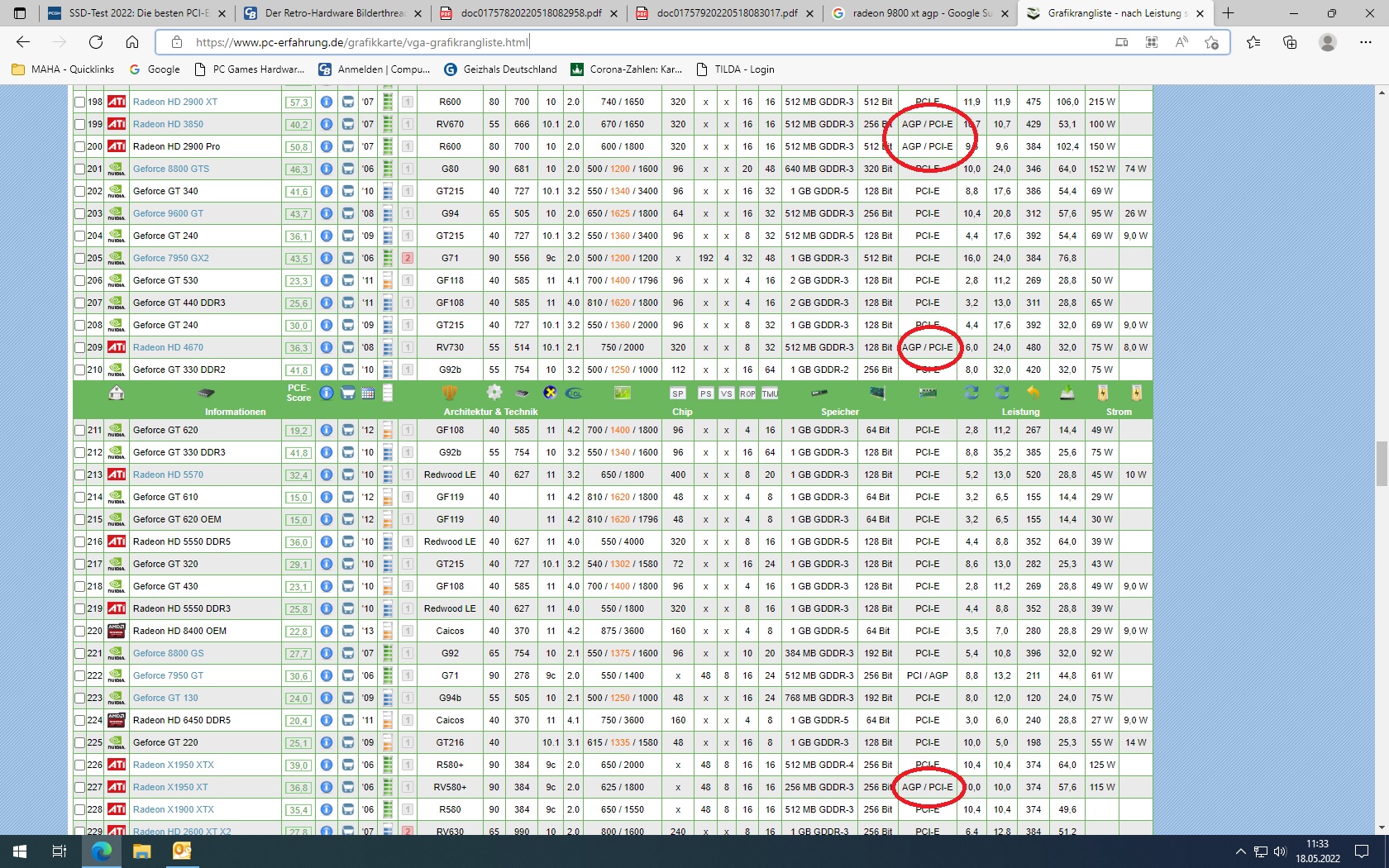Open the TILDA - Login bookmark
Image resolution: width=1389 pixels, height=868 pixels.
[736, 69]
